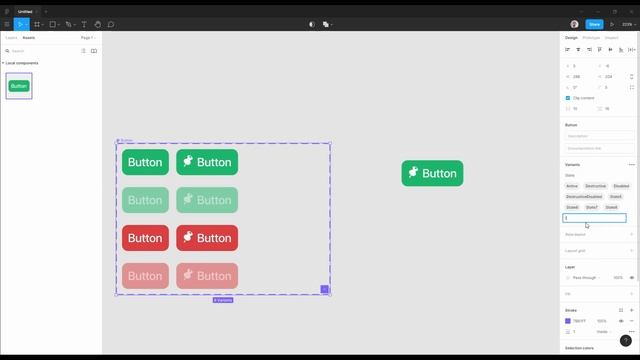Click Align right icon
The height and width of the screenshot is (360, 640).
(589, 49)
